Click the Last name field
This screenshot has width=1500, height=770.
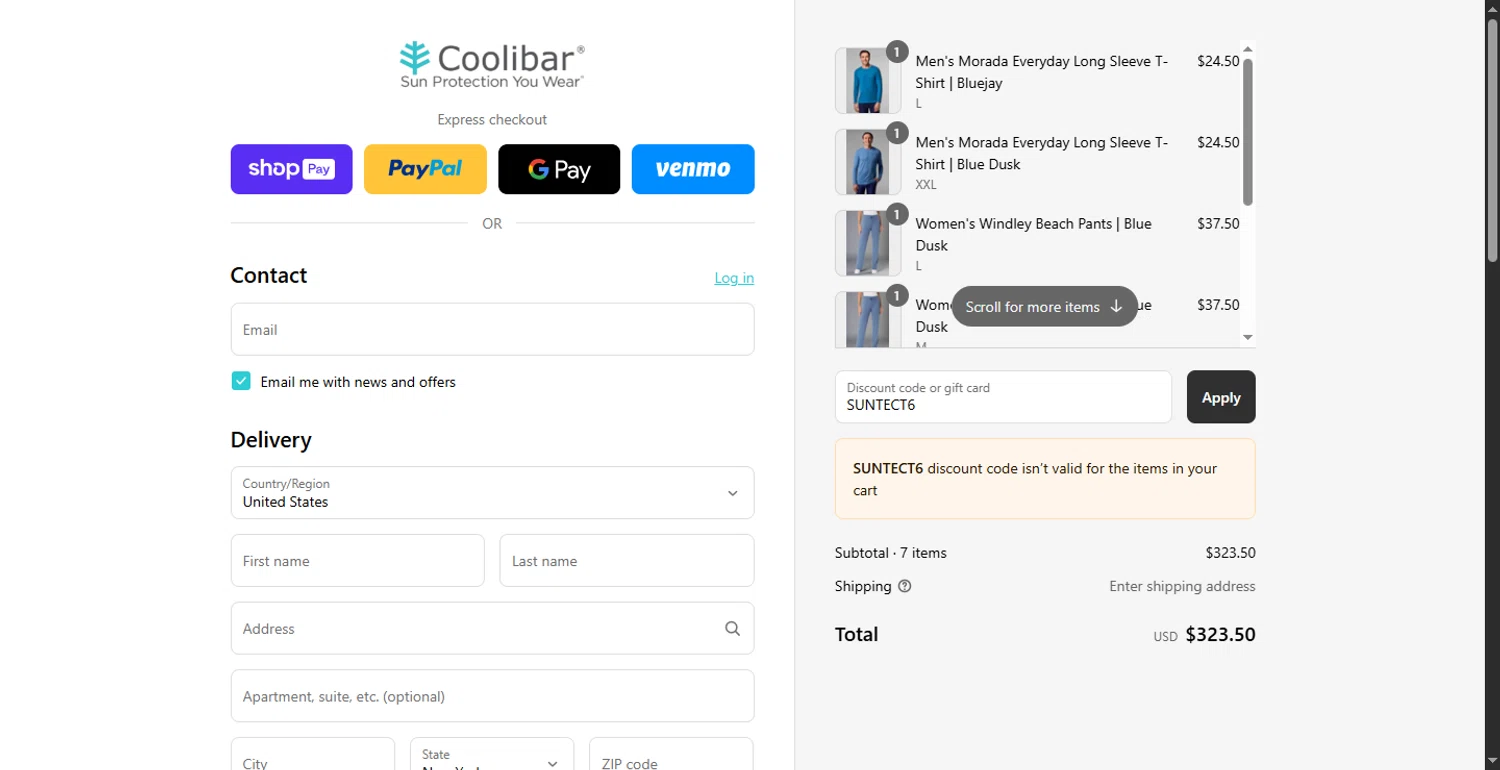pos(627,560)
